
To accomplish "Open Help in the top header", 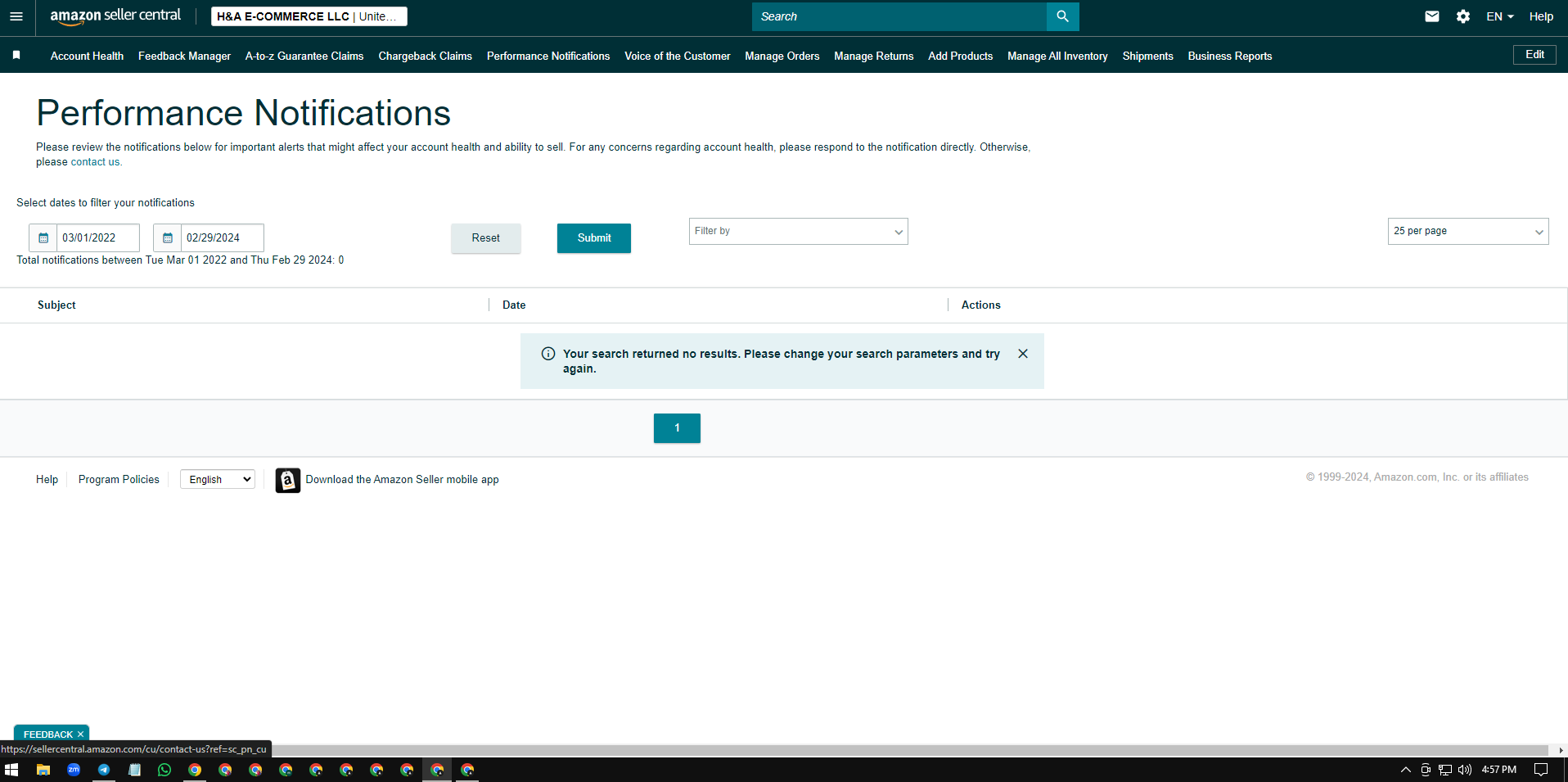I will pyautogui.click(x=1541, y=16).
